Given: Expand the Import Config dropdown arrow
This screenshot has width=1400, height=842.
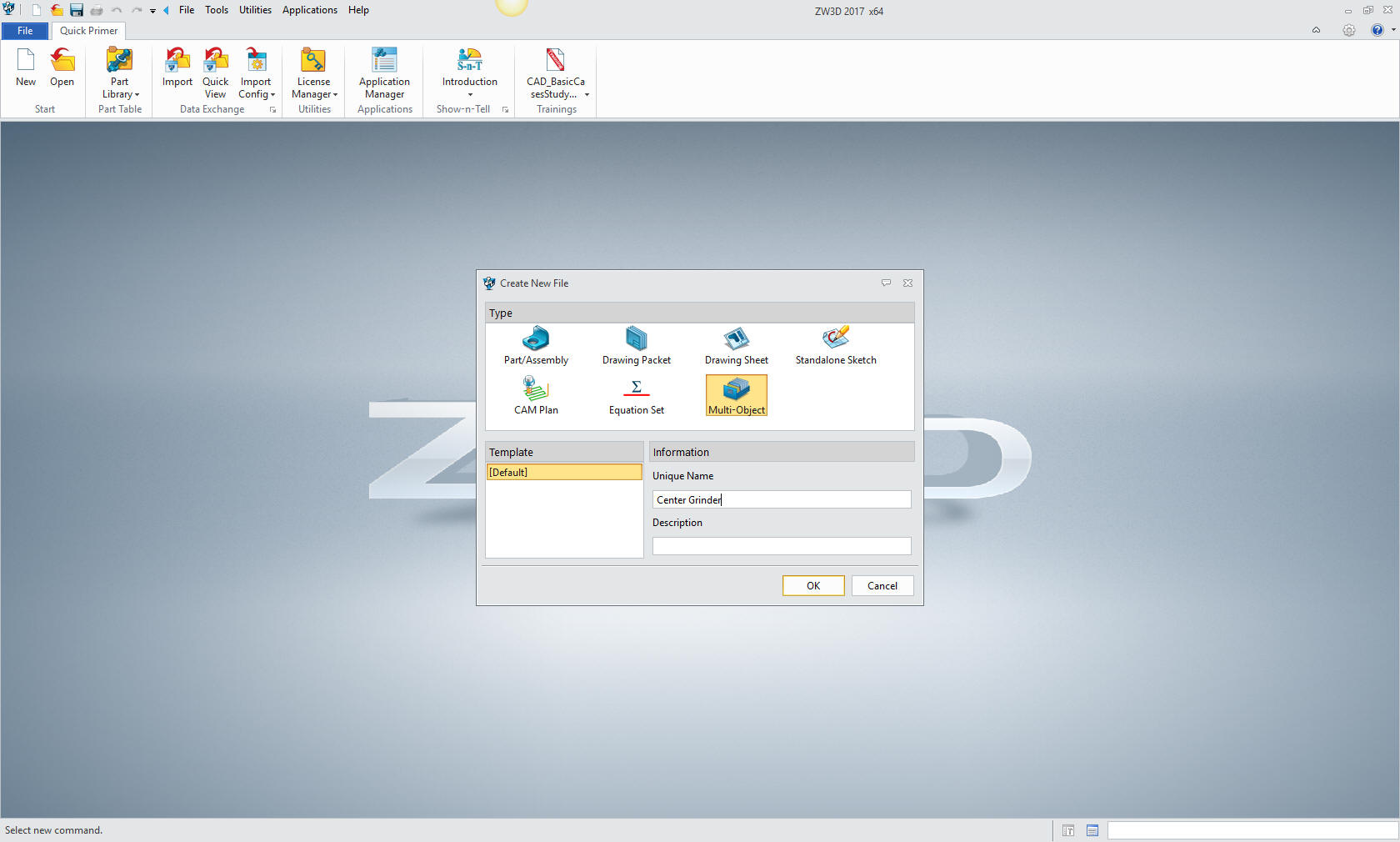Looking at the screenshot, I should pyautogui.click(x=272, y=95).
